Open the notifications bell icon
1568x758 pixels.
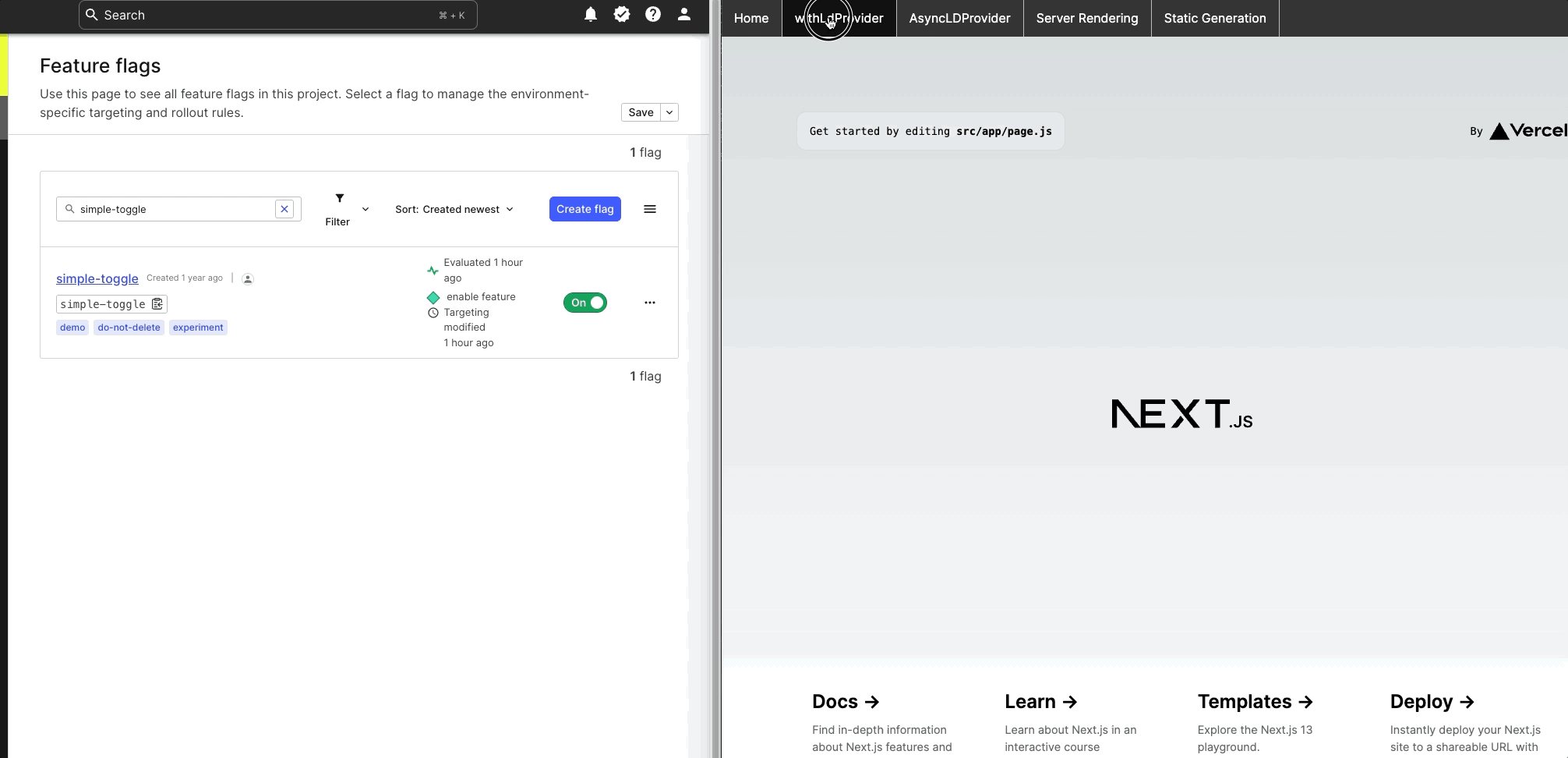(591, 14)
